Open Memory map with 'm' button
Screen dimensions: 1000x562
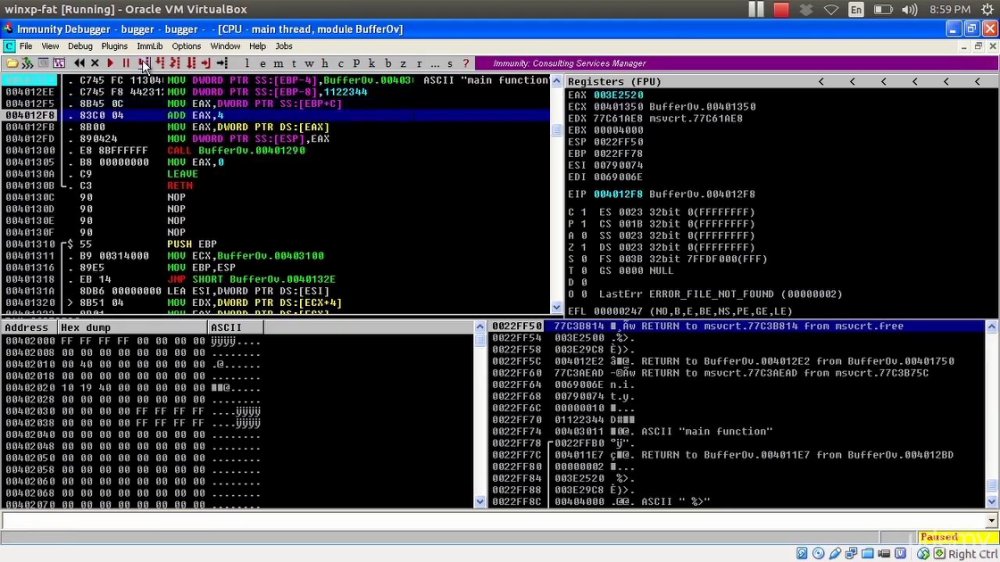[278, 63]
